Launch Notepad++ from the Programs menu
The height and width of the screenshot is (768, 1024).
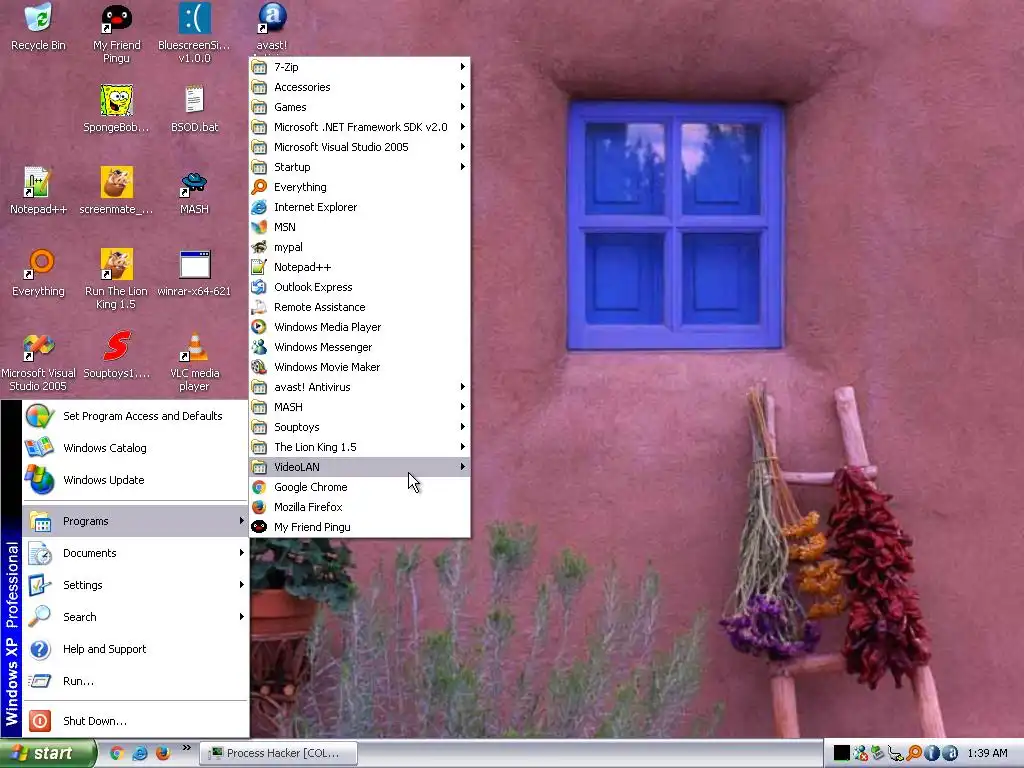[x=359, y=267]
